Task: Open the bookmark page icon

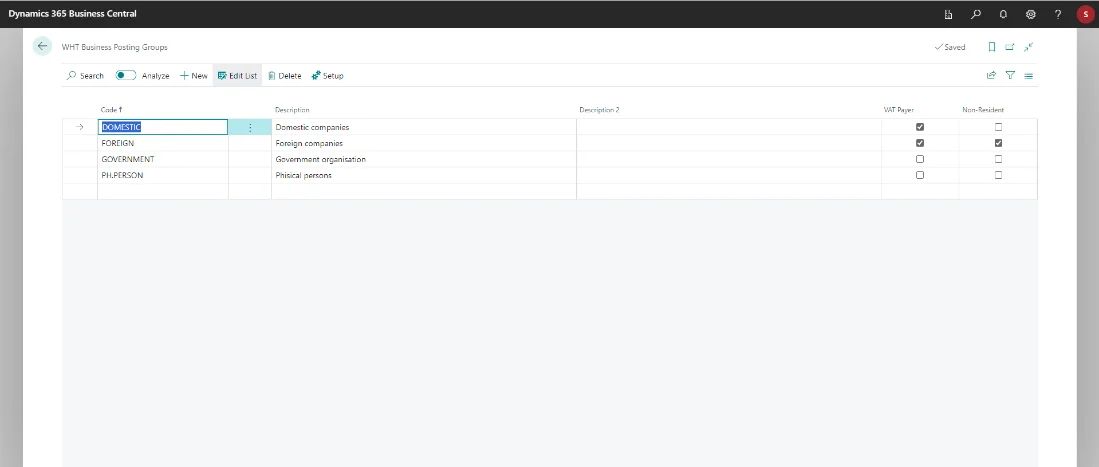Action: [992, 47]
